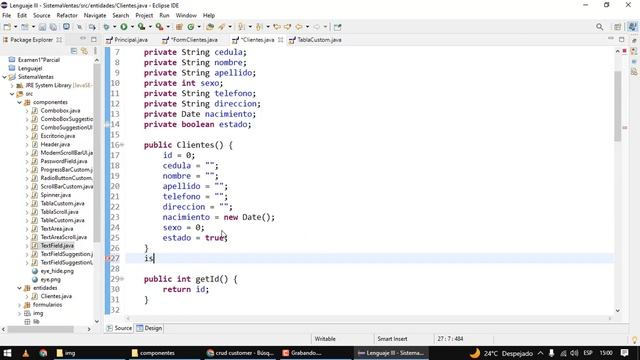The width and height of the screenshot is (640, 360).
Task: Click the error marker on line 27
Action: tap(107, 258)
